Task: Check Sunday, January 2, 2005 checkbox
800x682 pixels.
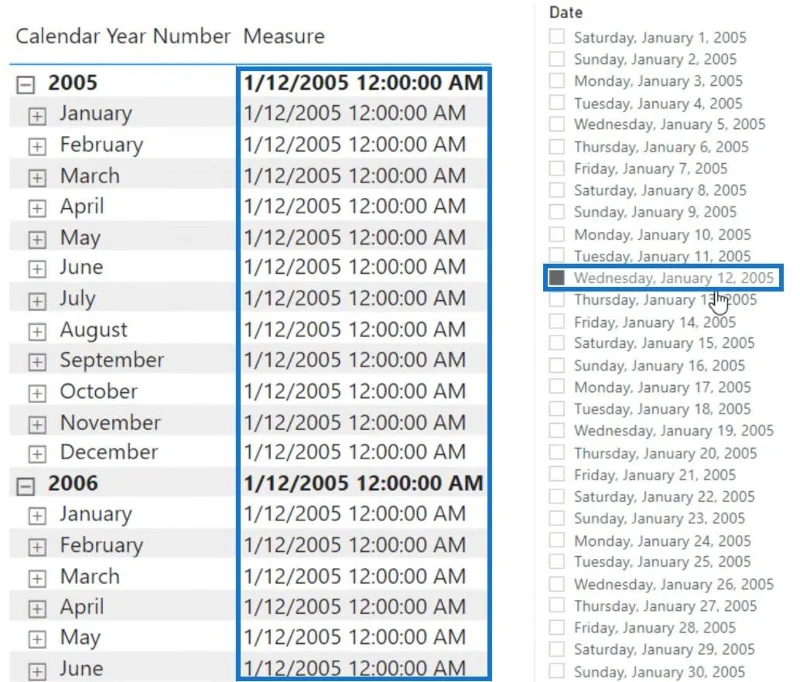Action: coord(557,59)
